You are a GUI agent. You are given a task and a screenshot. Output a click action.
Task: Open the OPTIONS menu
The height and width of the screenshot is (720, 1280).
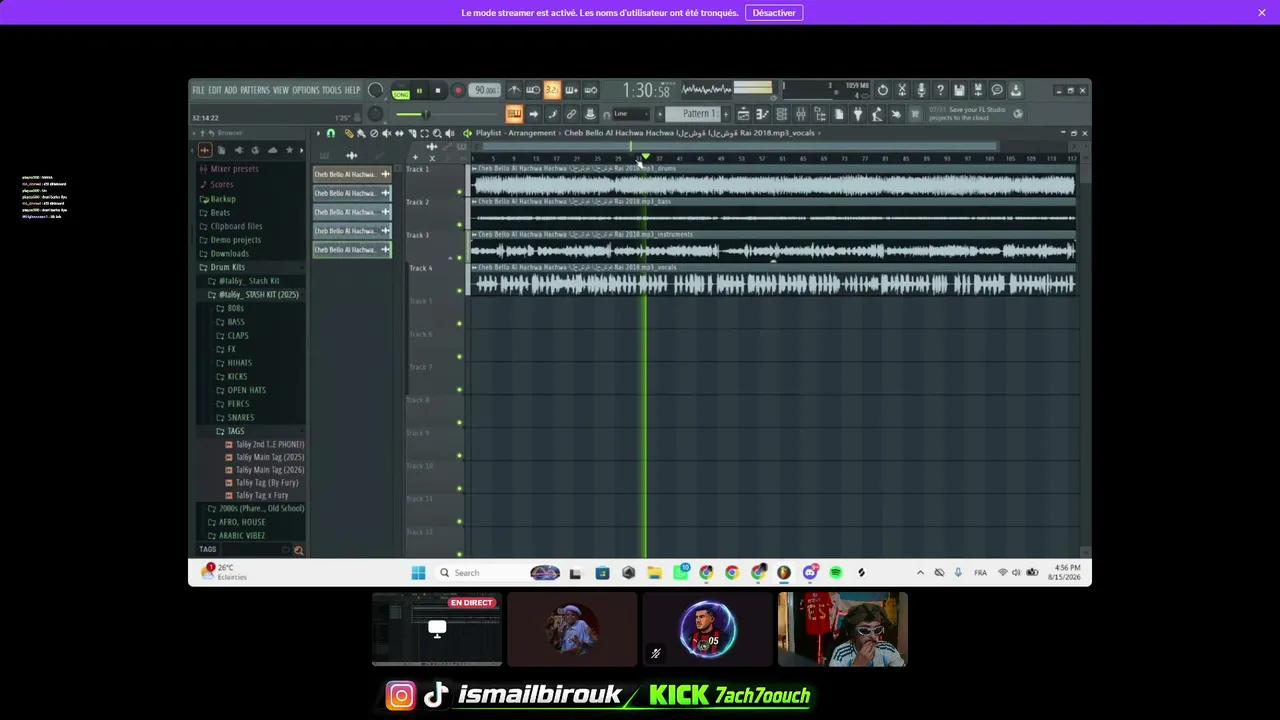tap(306, 90)
